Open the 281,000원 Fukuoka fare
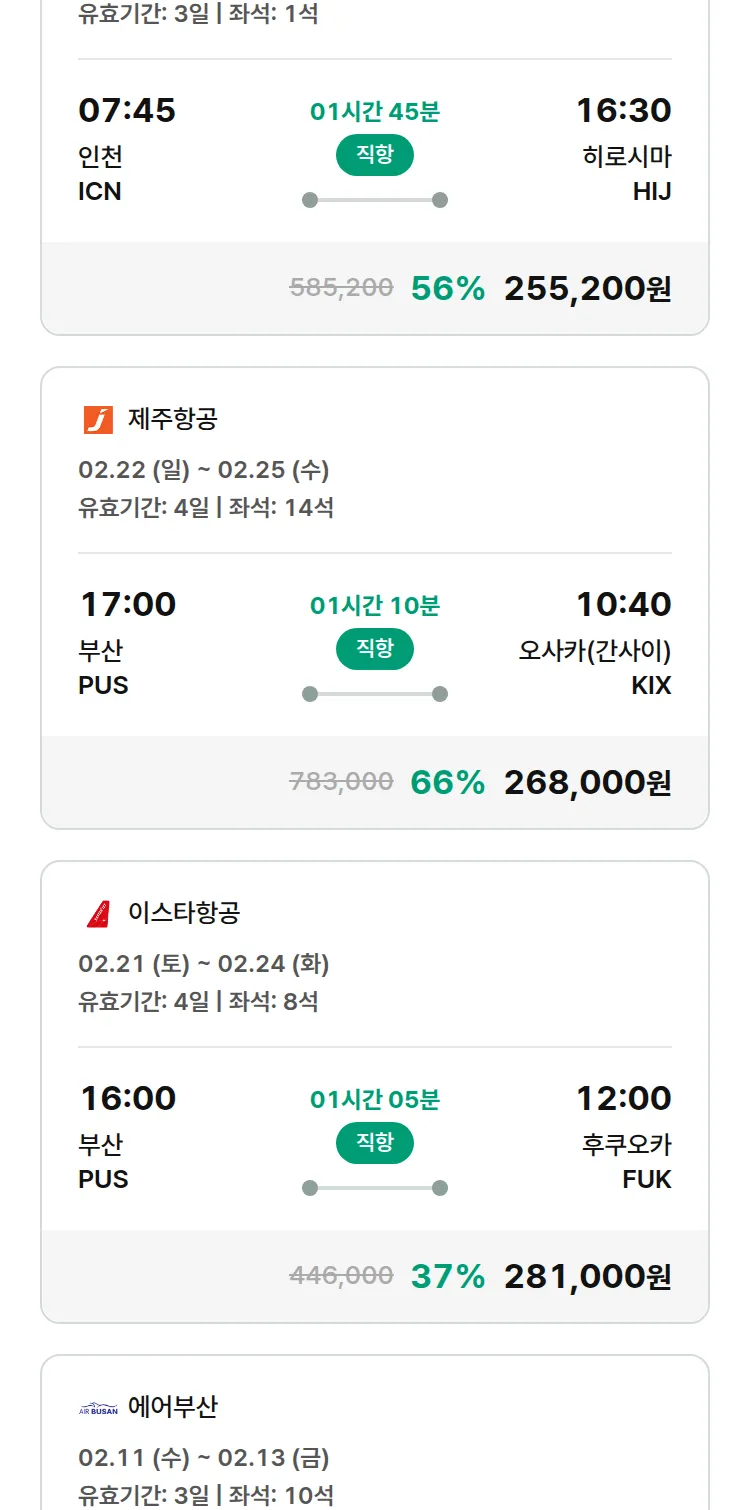 pyautogui.click(x=587, y=1276)
